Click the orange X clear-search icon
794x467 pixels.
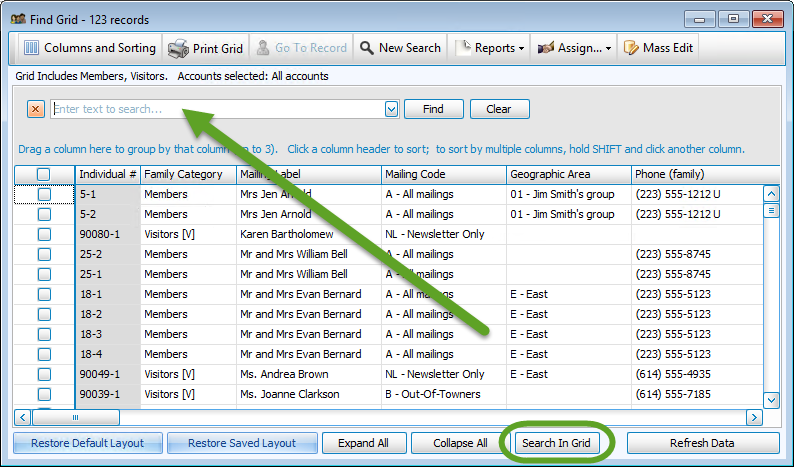click(x=36, y=110)
